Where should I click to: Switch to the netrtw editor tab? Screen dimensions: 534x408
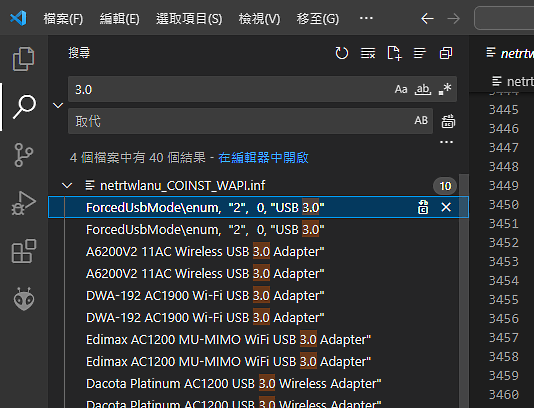pos(510,53)
